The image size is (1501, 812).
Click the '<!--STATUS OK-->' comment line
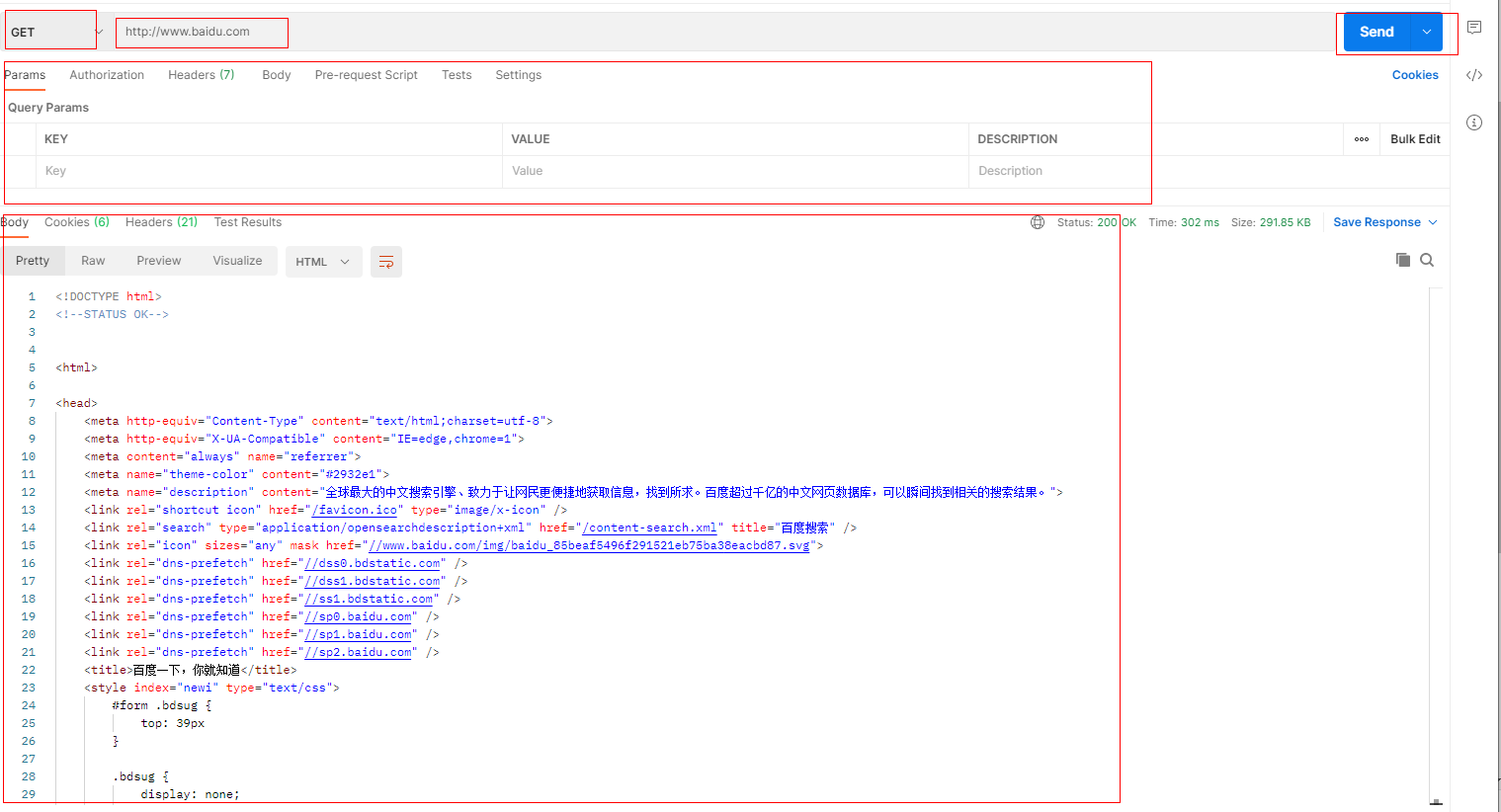pyautogui.click(x=113, y=314)
